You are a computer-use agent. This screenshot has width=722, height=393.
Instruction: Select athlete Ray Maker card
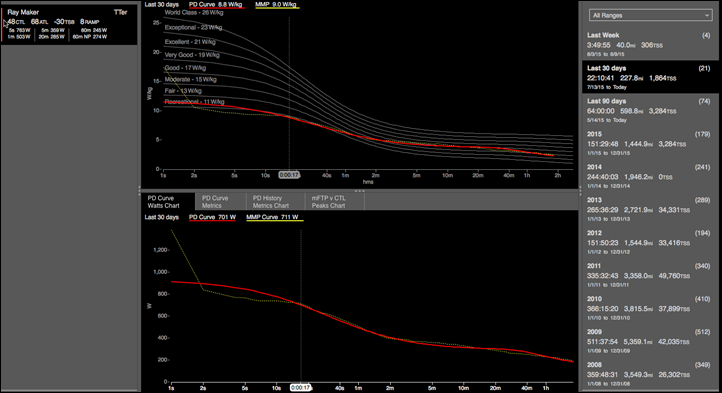pyautogui.click(x=69, y=25)
